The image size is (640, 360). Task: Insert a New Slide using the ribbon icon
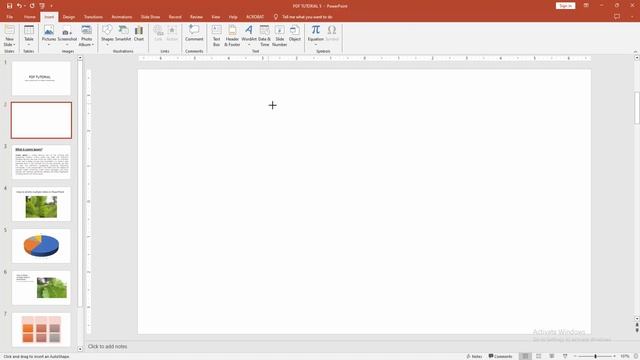click(x=9, y=30)
